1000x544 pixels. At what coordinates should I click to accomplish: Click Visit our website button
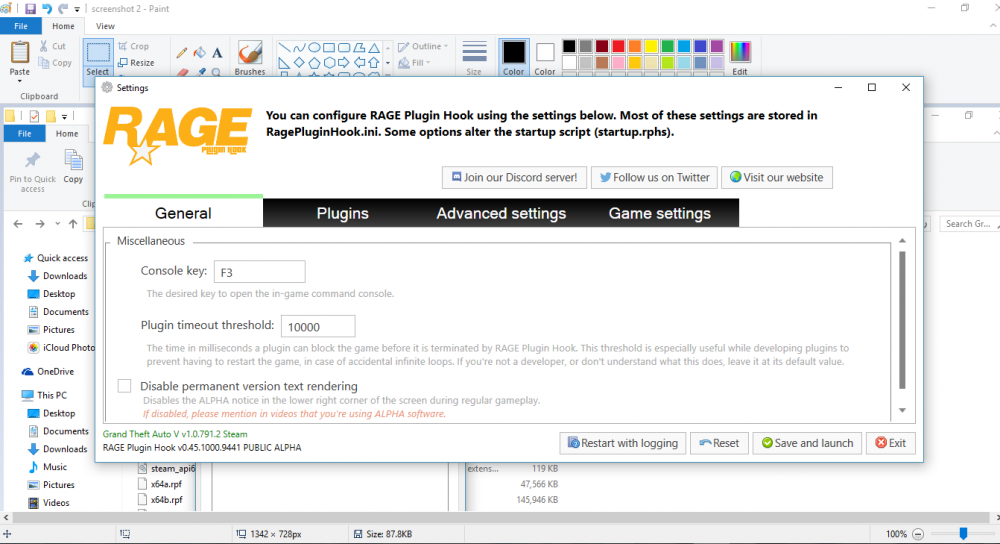777,177
